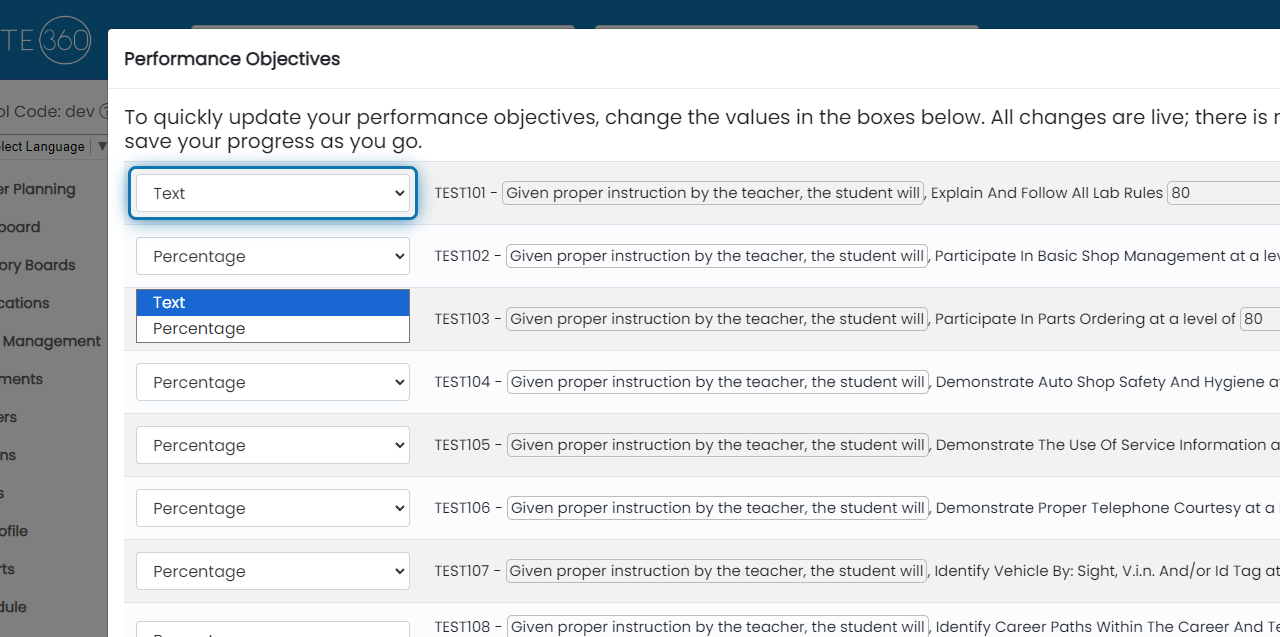Choose the Text option in the open list
The height and width of the screenshot is (637, 1280).
tap(272, 302)
